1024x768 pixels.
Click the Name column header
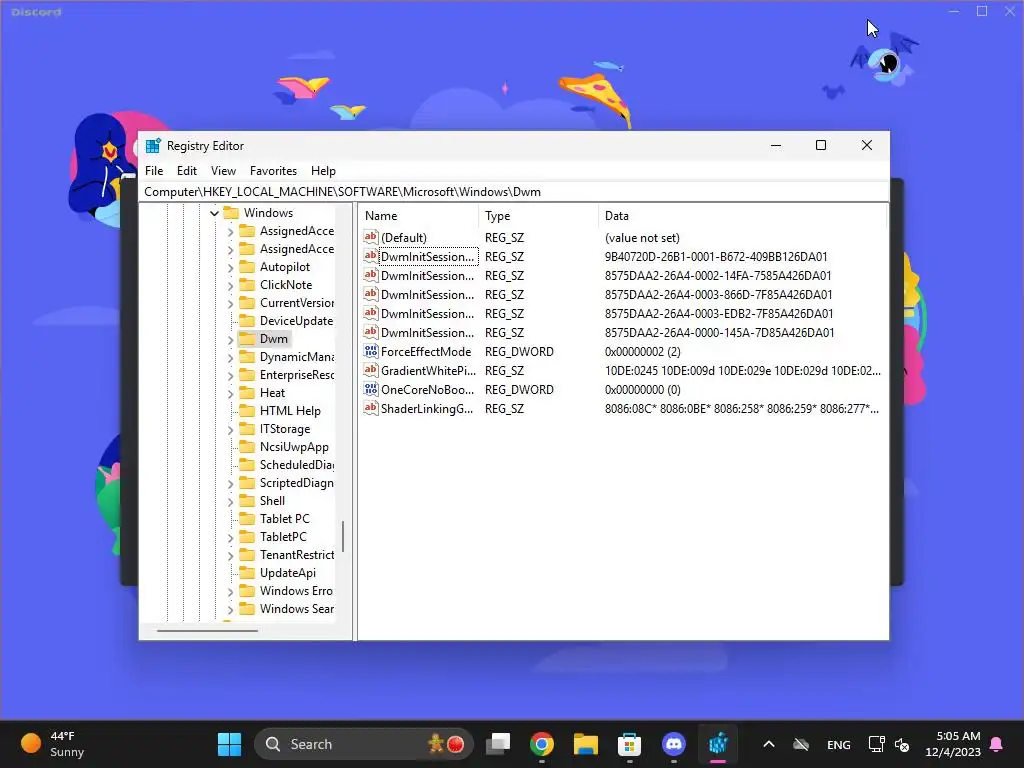(x=419, y=216)
